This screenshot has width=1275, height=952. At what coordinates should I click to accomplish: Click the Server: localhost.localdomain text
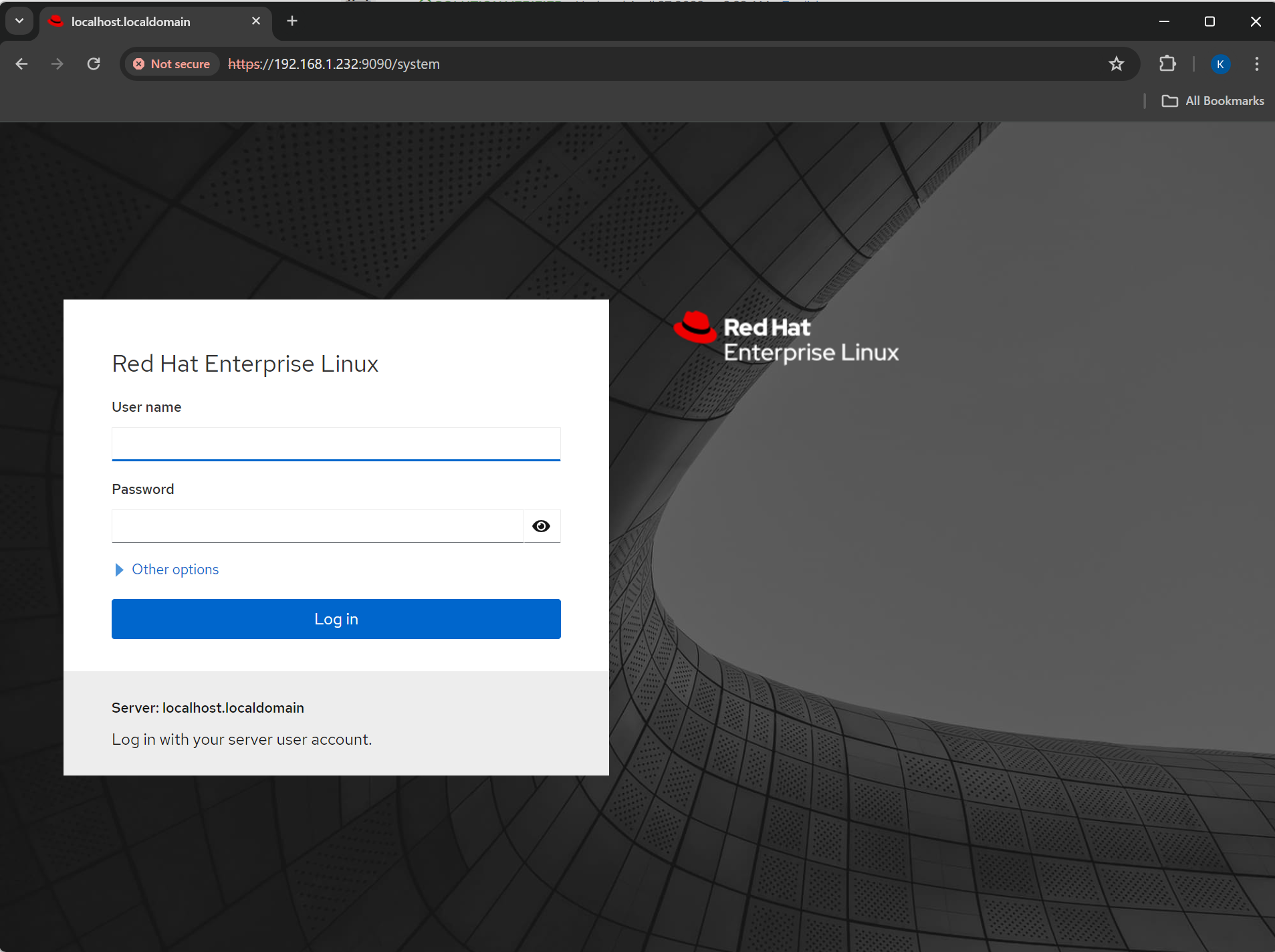(x=208, y=708)
